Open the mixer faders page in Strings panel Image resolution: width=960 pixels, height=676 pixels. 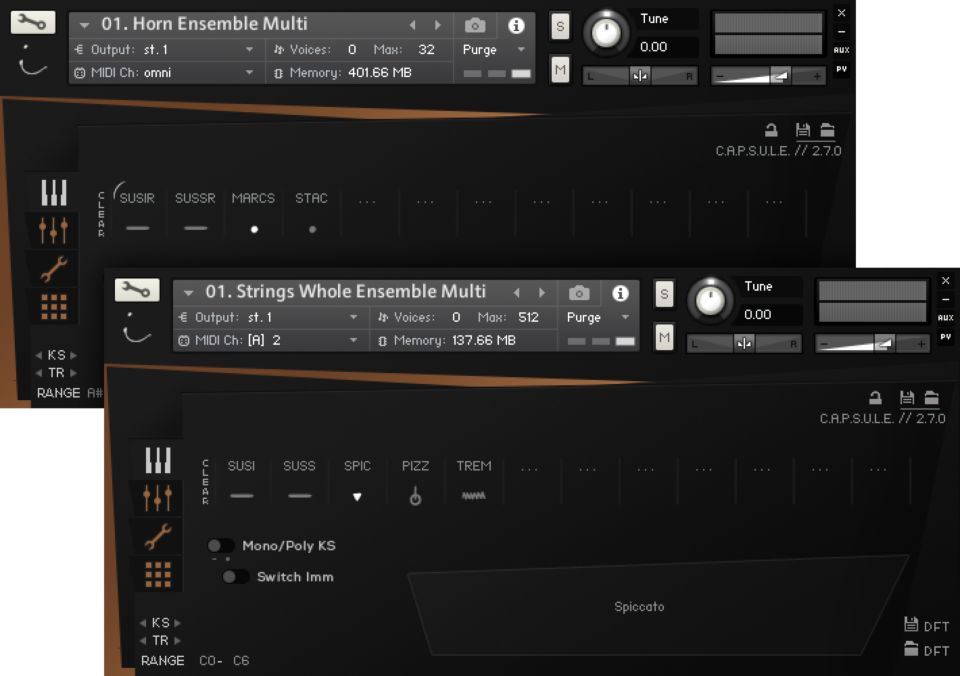(x=158, y=497)
